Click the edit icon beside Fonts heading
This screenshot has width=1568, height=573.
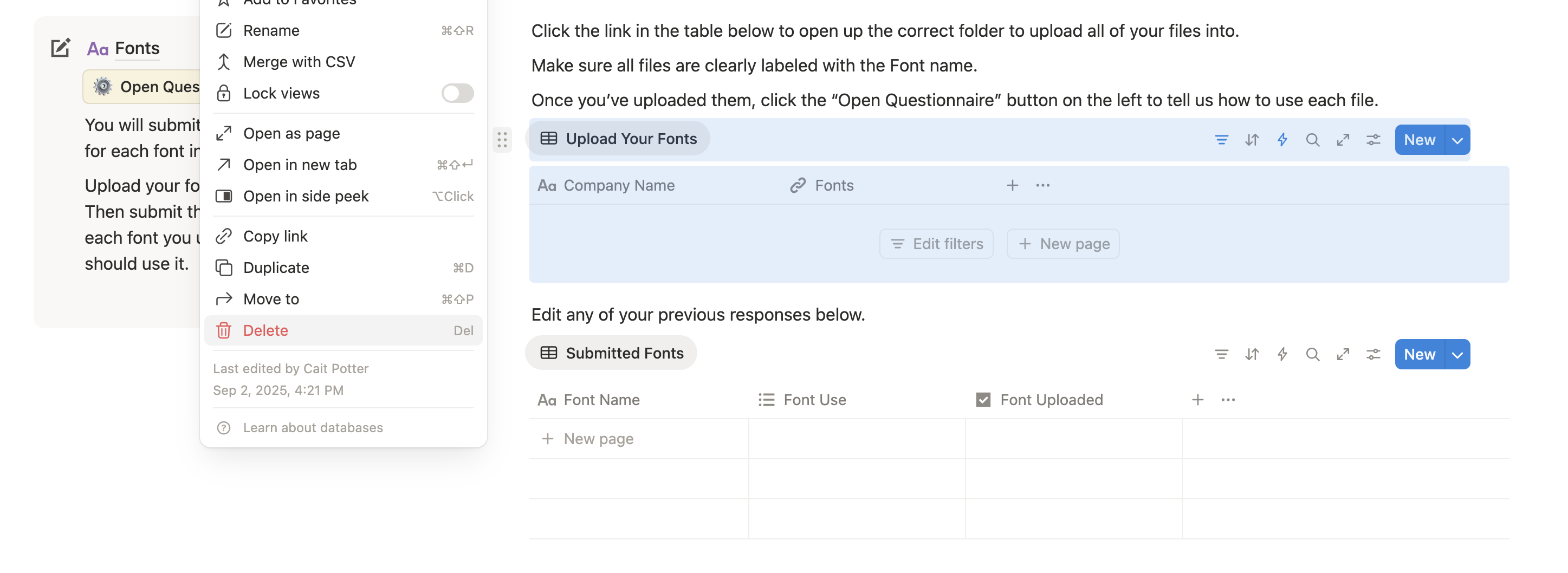[60, 48]
